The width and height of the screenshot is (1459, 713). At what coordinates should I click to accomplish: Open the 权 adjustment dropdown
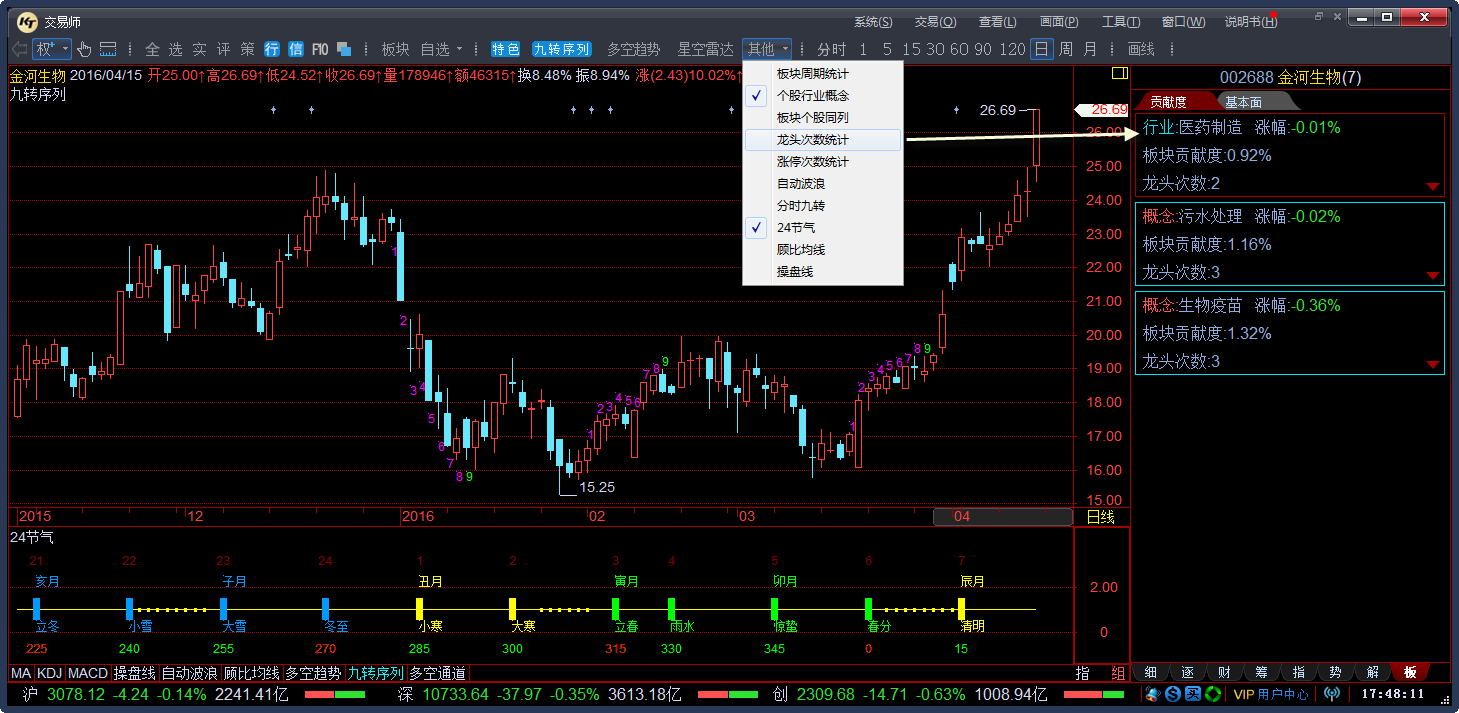pyautogui.click(x=52, y=49)
